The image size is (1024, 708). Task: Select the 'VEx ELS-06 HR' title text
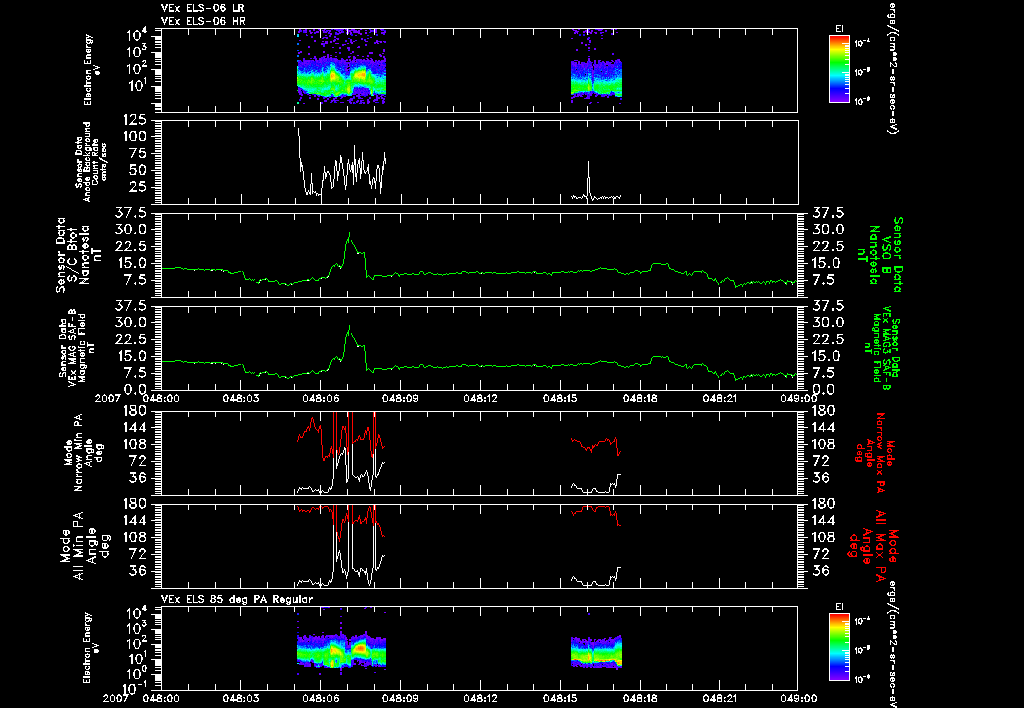(202, 22)
